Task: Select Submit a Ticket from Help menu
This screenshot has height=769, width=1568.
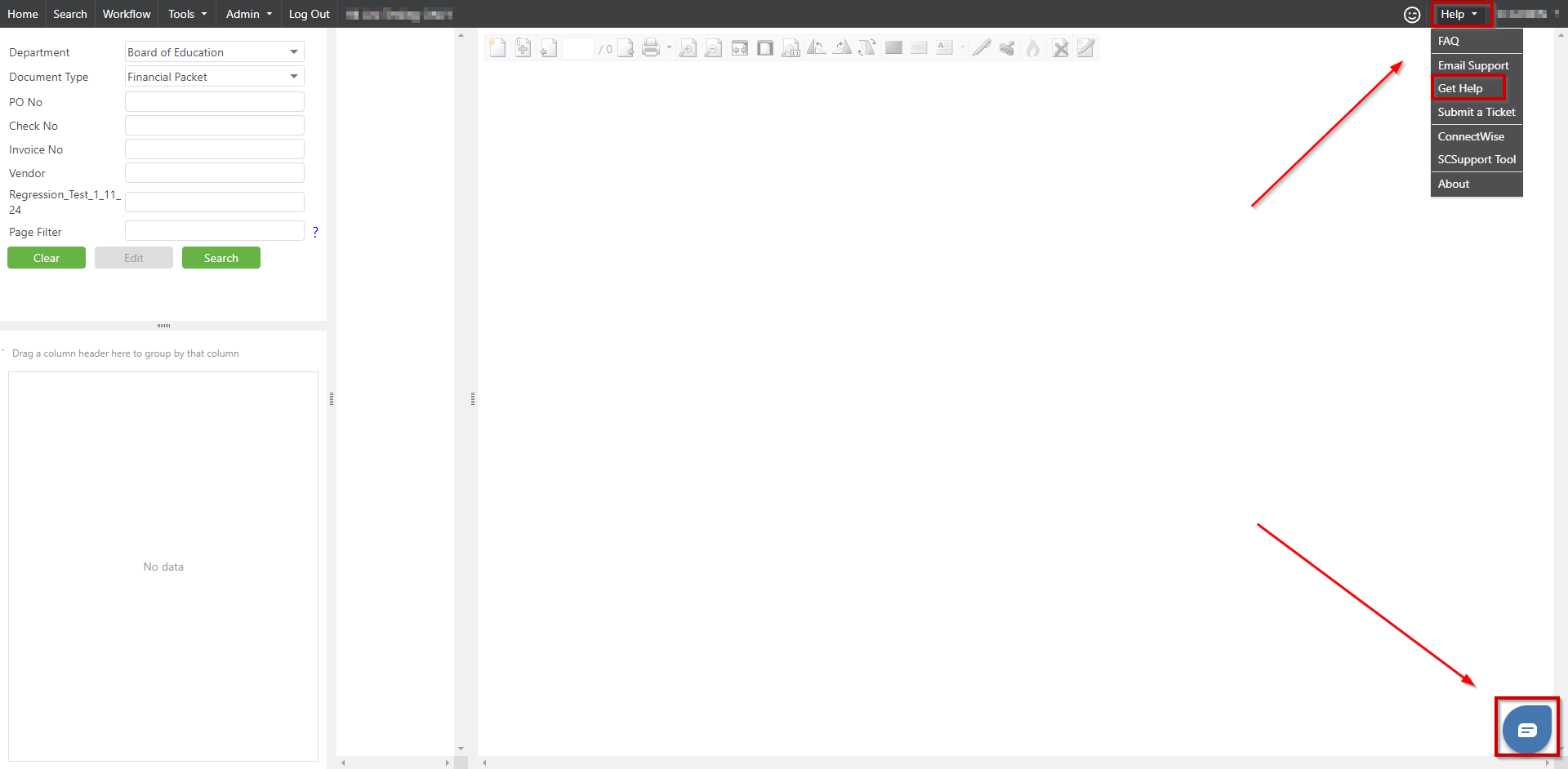Action: [x=1477, y=112]
